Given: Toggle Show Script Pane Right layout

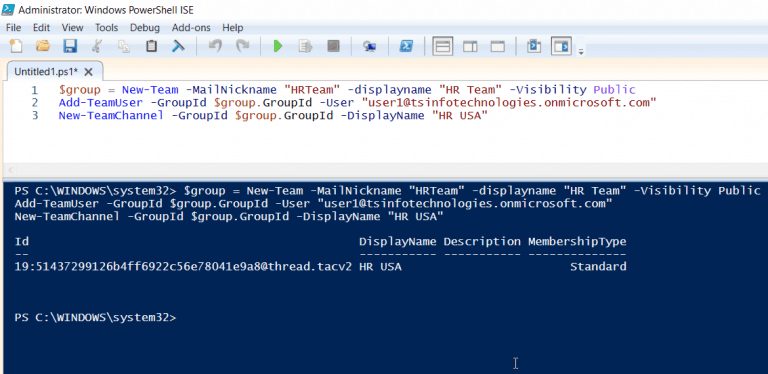Looking at the screenshot, I should click(470, 47).
